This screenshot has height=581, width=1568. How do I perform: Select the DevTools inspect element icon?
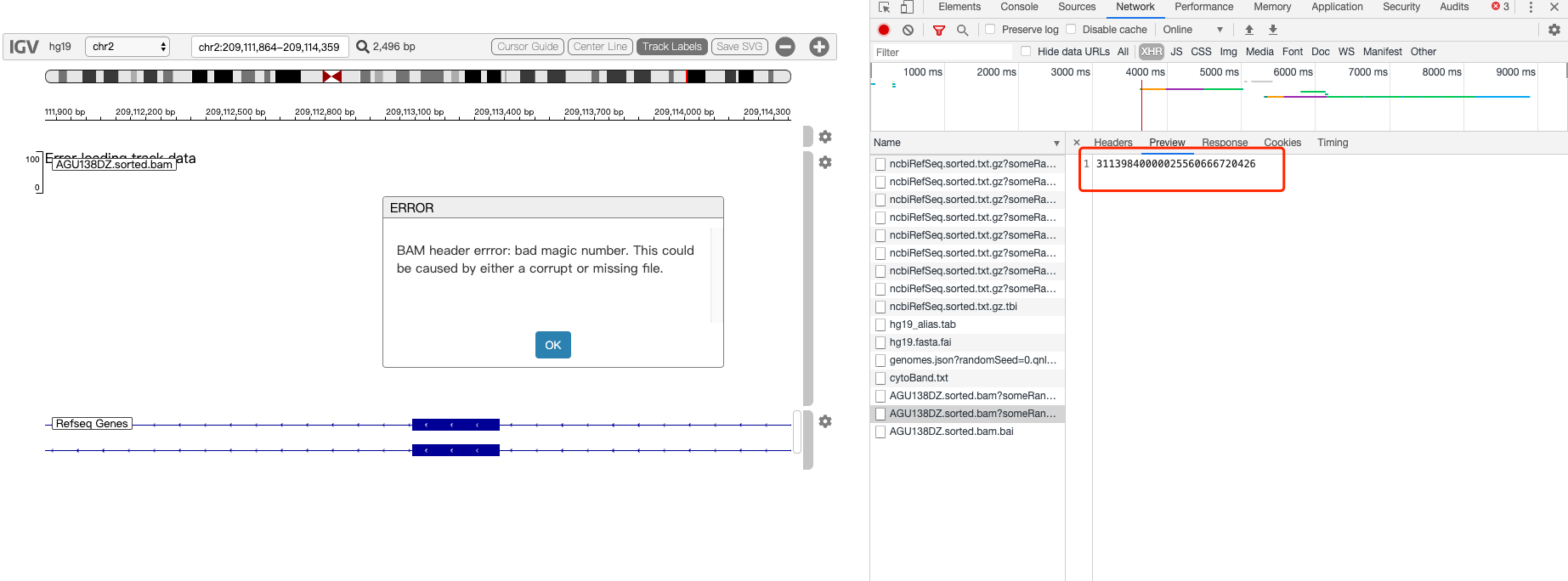(884, 7)
